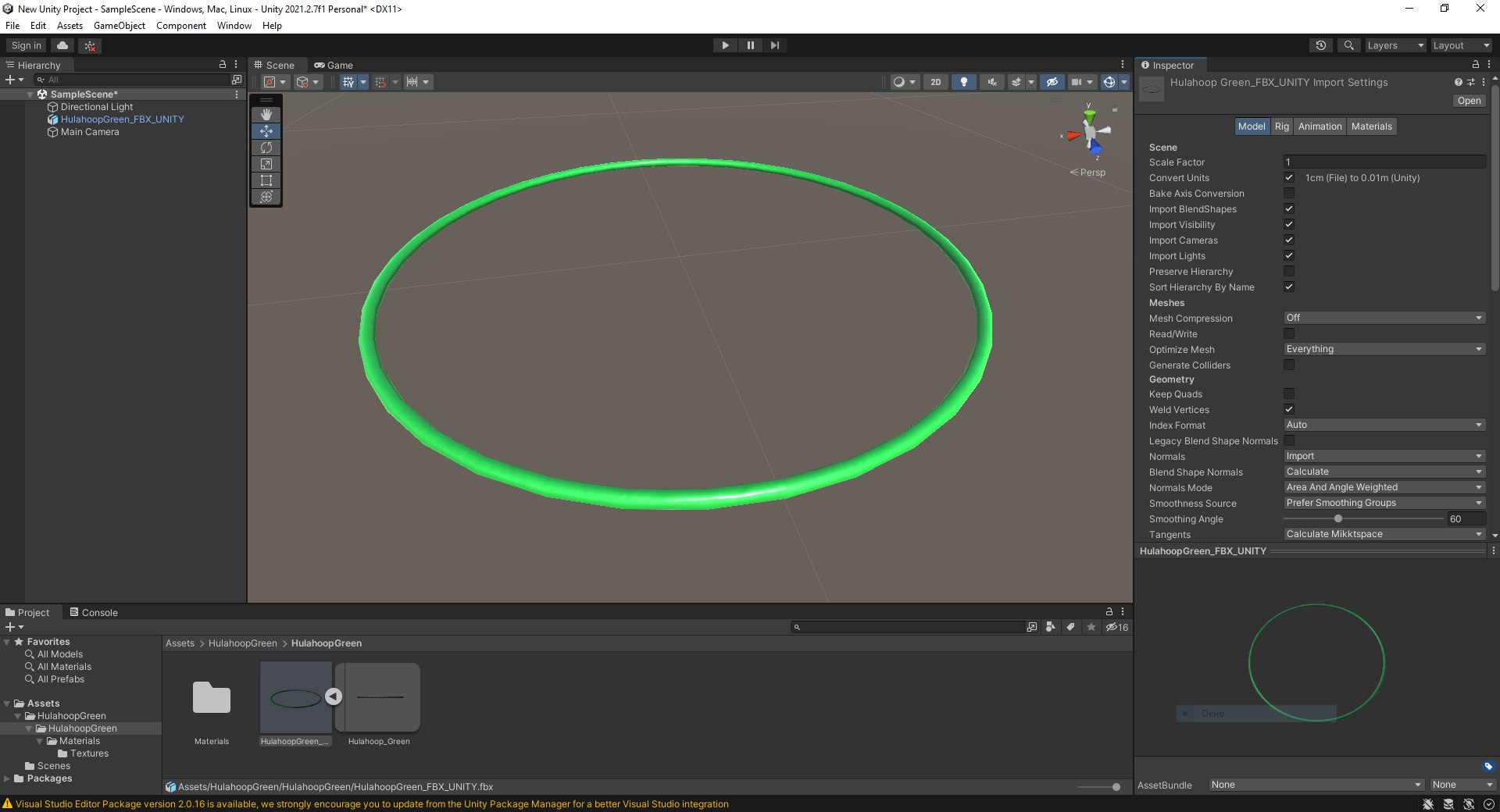1500x812 pixels.
Task: Click the Step frame button
Action: pyautogui.click(x=774, y=45)
